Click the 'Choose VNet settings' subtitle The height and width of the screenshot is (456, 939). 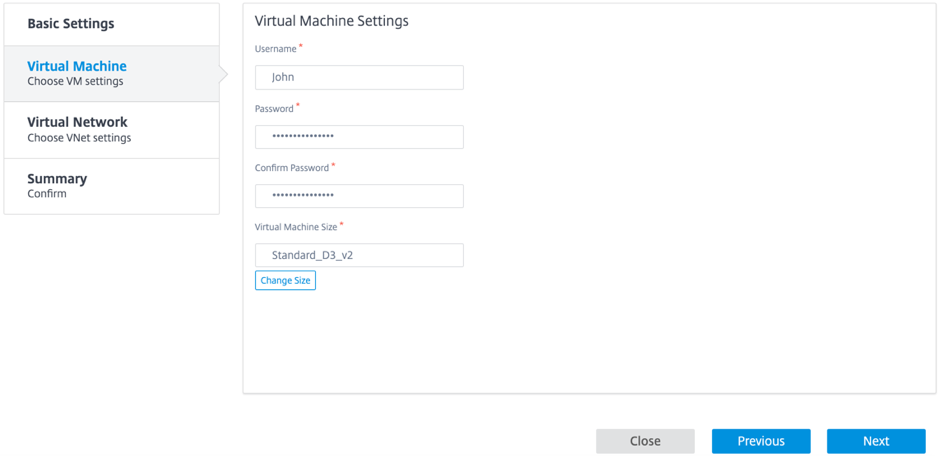[x=79, y=138]
